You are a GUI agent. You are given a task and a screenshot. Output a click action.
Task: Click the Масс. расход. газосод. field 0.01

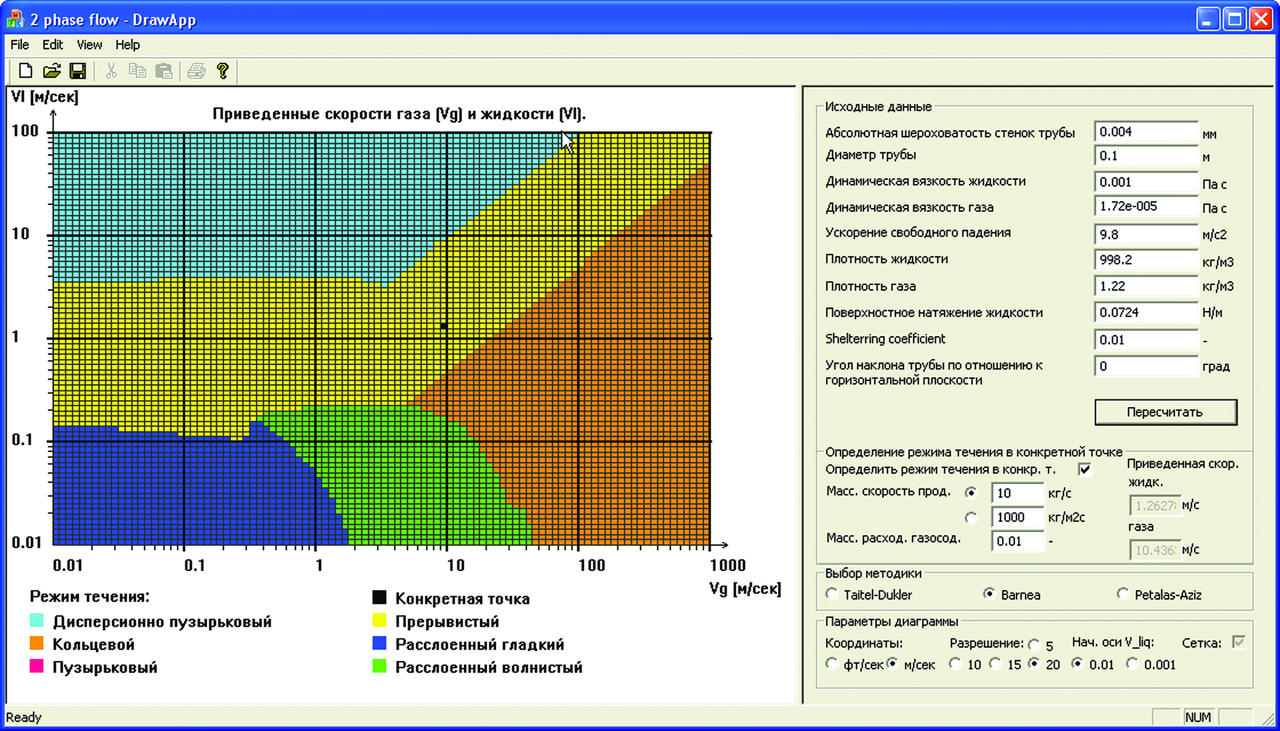click(1018, 541)
